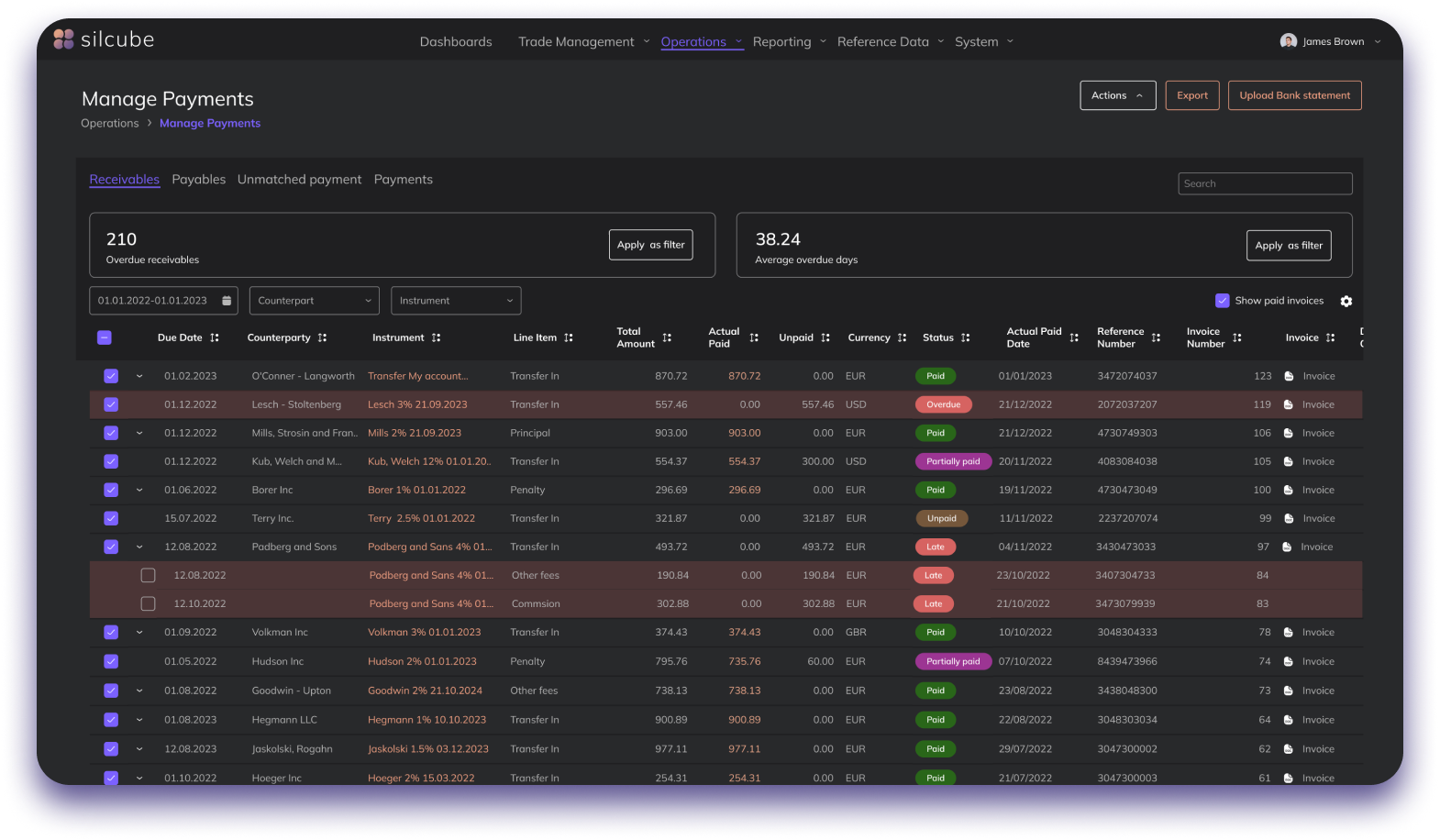Click Upload Bank statement button
1440x840 pixels.
point(1294,95)
